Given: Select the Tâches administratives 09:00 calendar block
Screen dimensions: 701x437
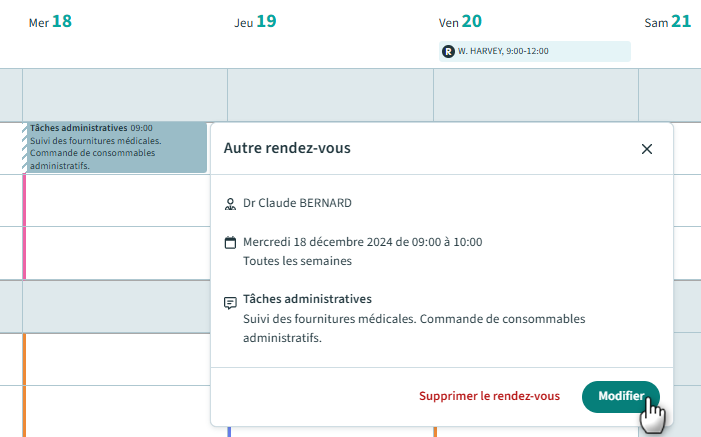Looking at the screenshot, I should (114, 147).
